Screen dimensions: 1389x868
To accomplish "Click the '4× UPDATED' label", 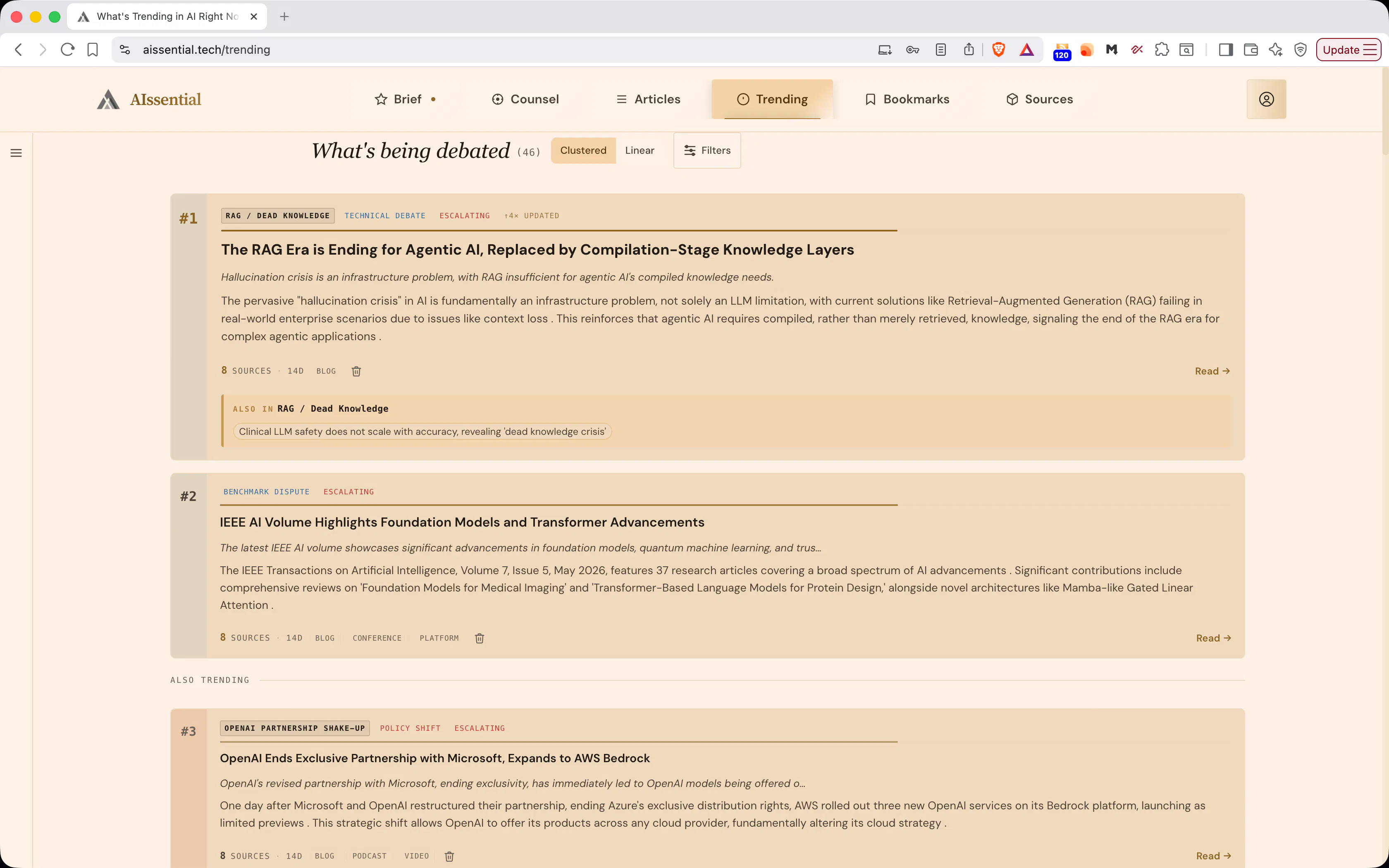I will click(x=532, y=216).
